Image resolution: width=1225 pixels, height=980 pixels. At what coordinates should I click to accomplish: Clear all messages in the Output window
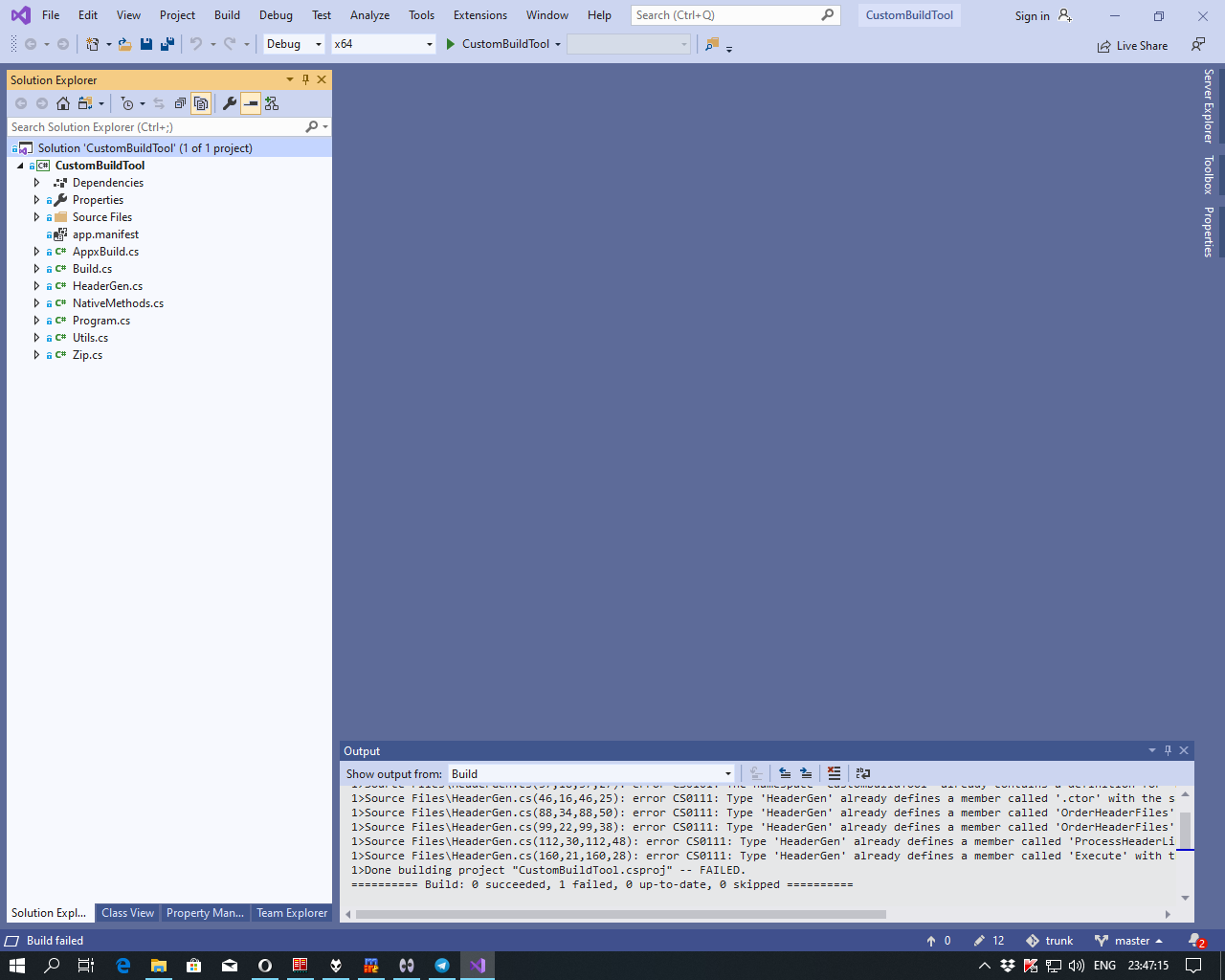point(834,773)
